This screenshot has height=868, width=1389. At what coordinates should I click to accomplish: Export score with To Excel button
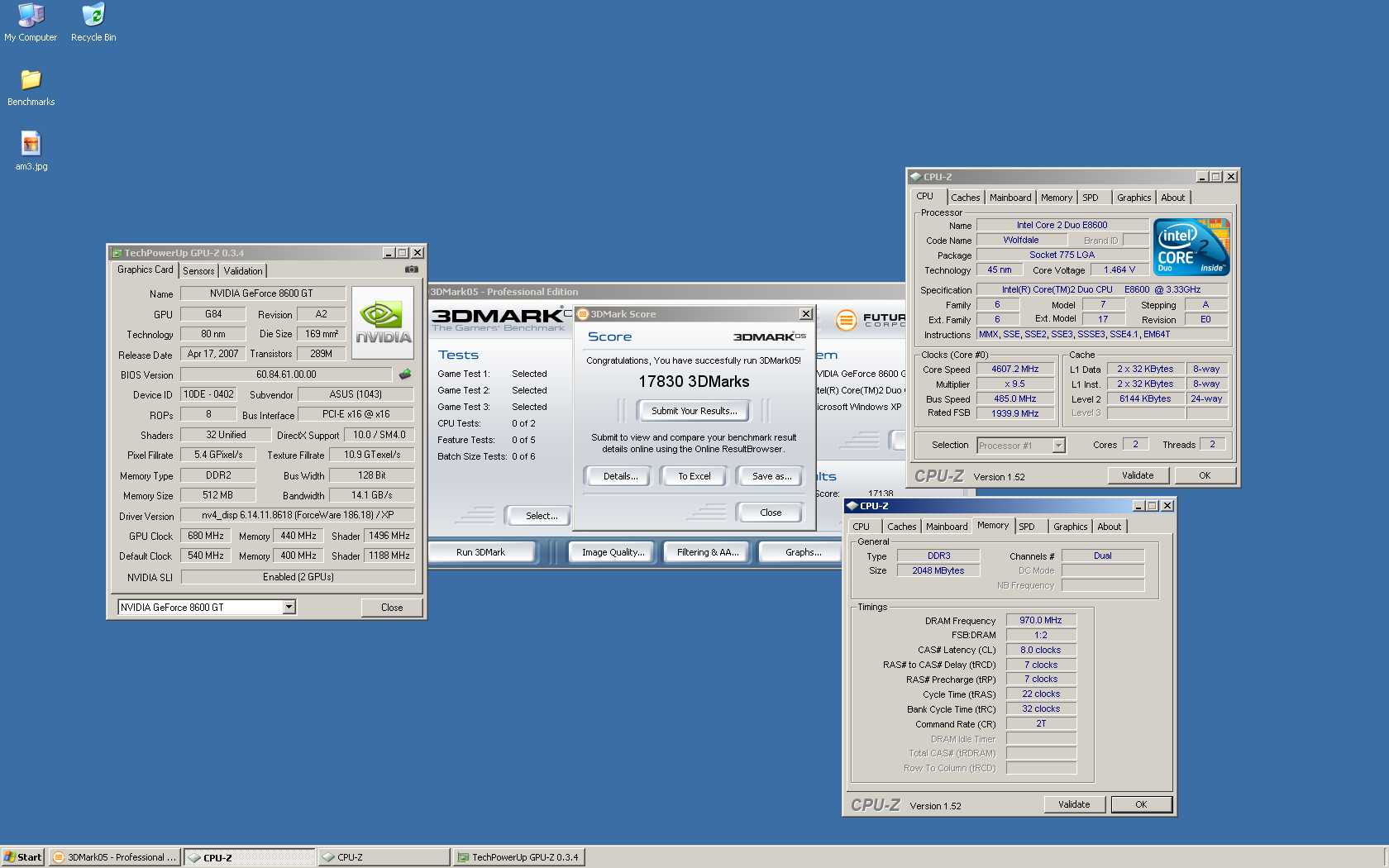tap(694, 476)
